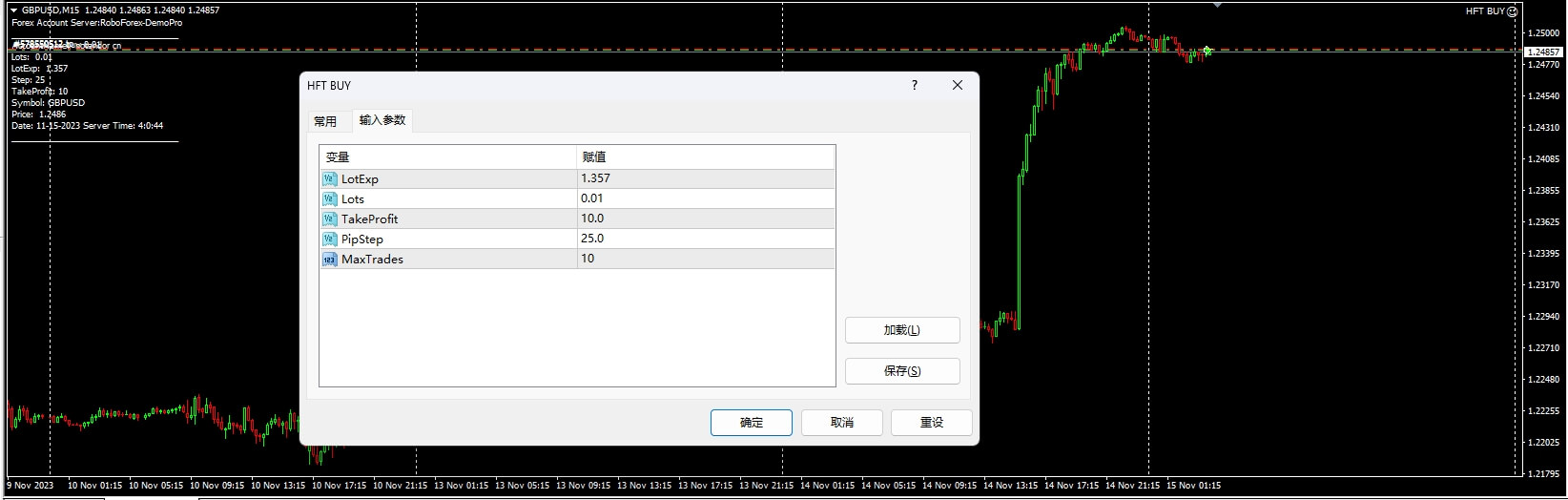Edit the LotExp value 1.357

coord(706,178)
